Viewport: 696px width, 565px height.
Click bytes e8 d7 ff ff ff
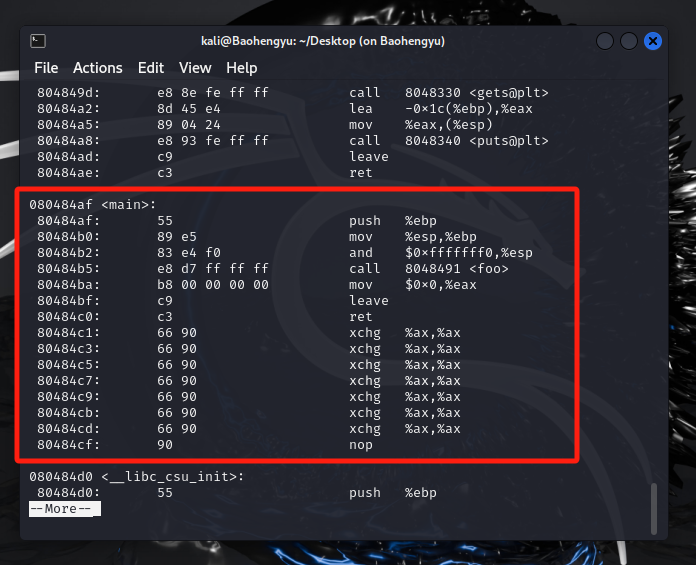click(x=213, y=269)
